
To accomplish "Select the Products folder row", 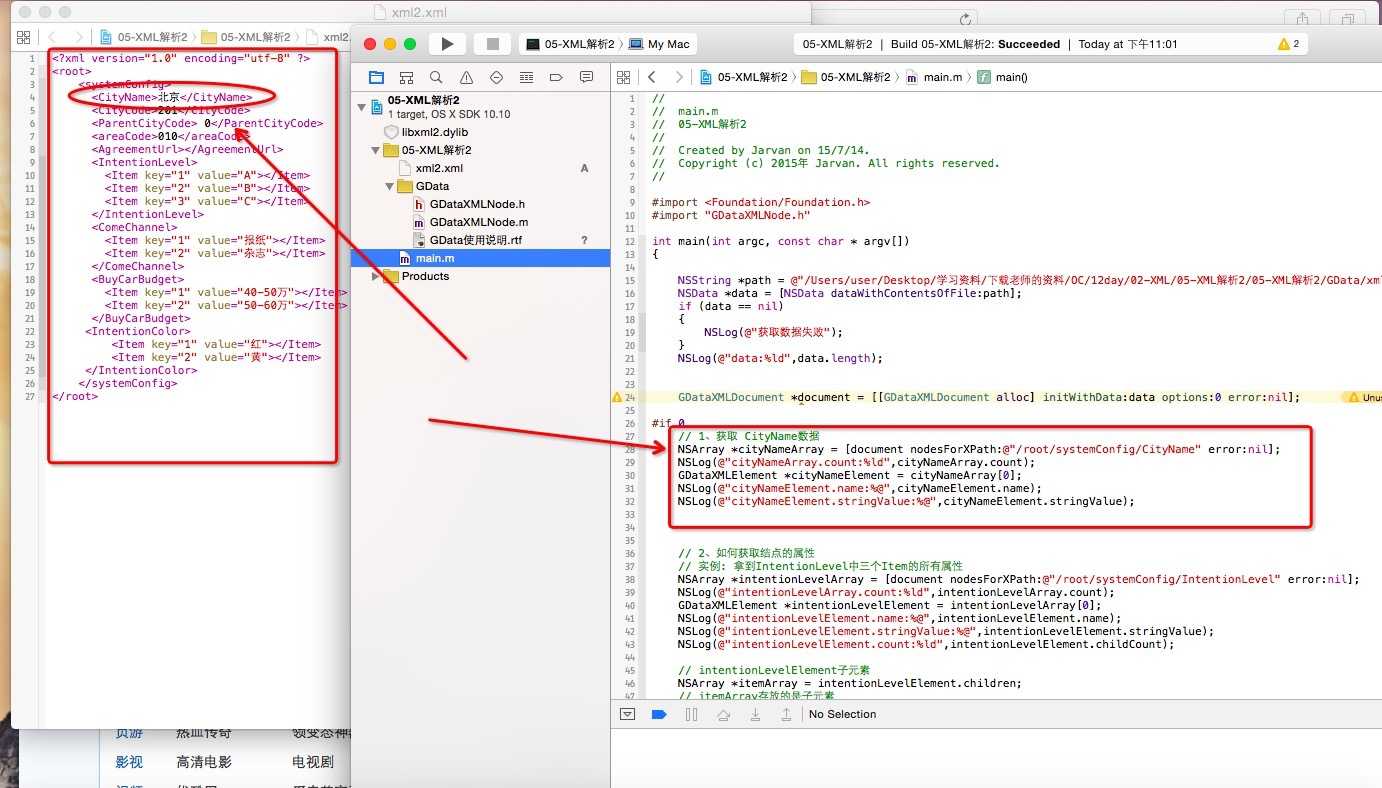I will pos(480,276).
